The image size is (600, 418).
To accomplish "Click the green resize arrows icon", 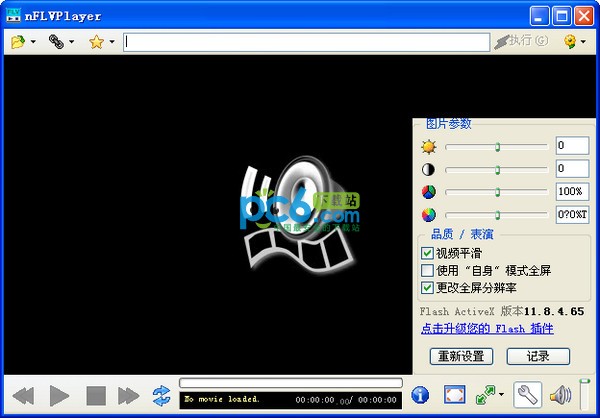I will tap(485, 395).
